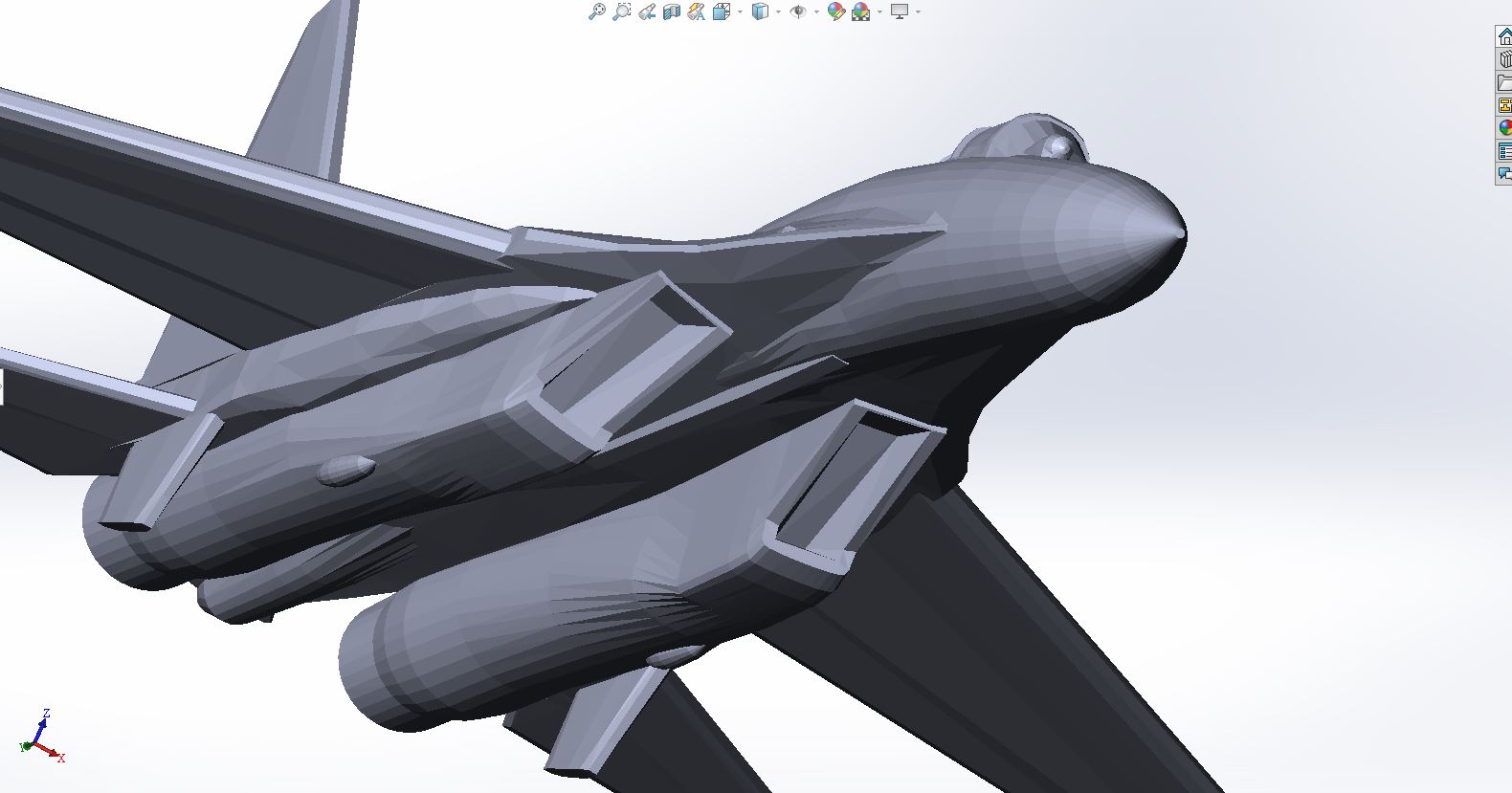The image size is (1512, 793).
Task: Click the View Settings monitor icon
Action: pos(899,11)
